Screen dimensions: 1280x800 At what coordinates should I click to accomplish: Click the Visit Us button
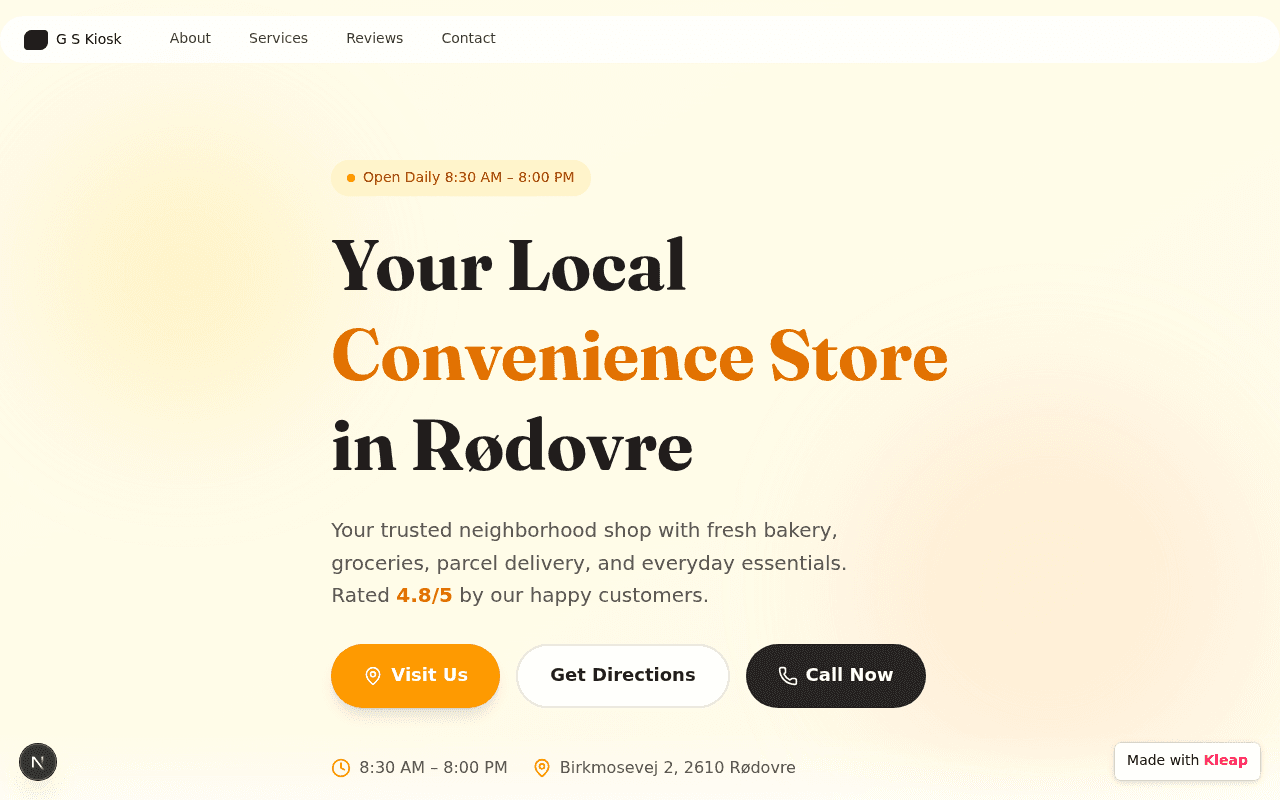[415, 676]
